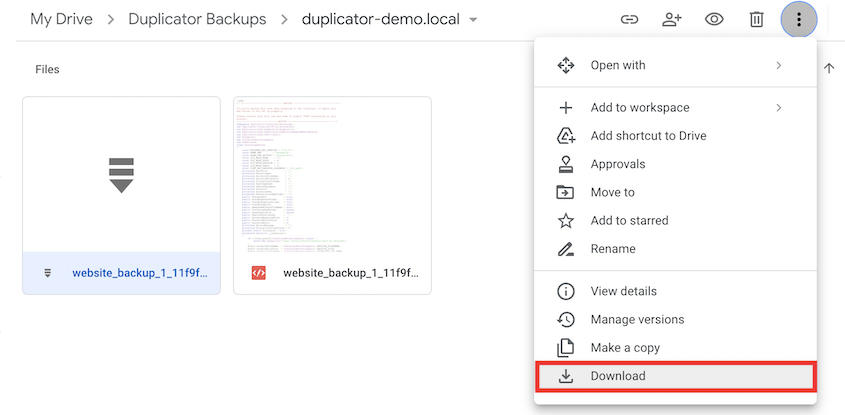The image size is (845, 415).
Task: Select Make a copy
Action: [675, 348]
